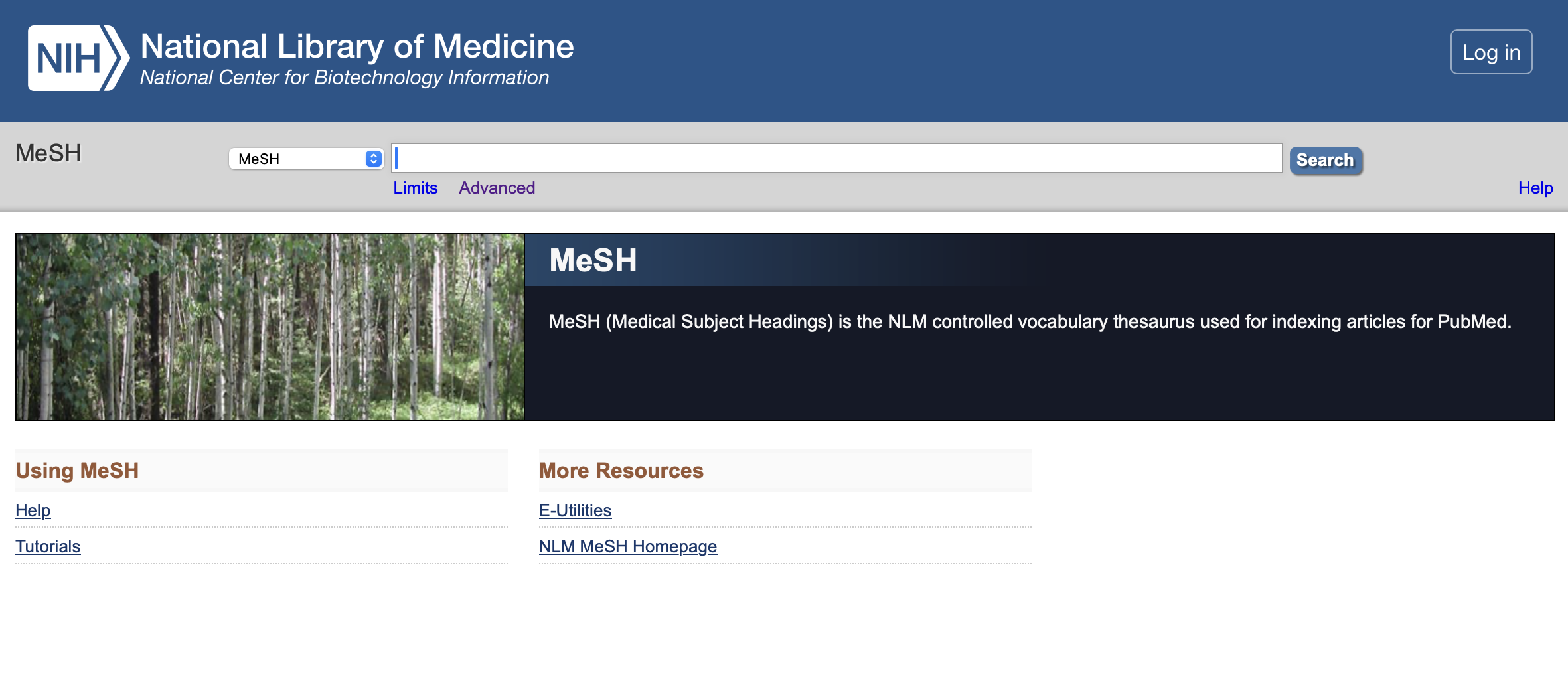Click the Medical Subject Headings description text
The height and width of the screenshot is (677, 1568).
(x=1029, y=322)
